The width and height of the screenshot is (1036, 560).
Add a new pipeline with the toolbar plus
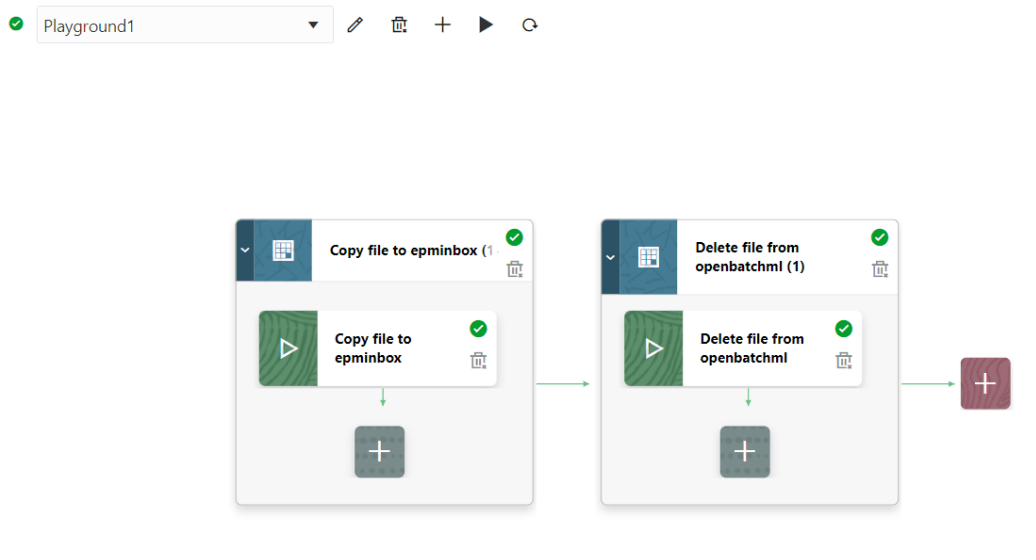click(443, 25)
